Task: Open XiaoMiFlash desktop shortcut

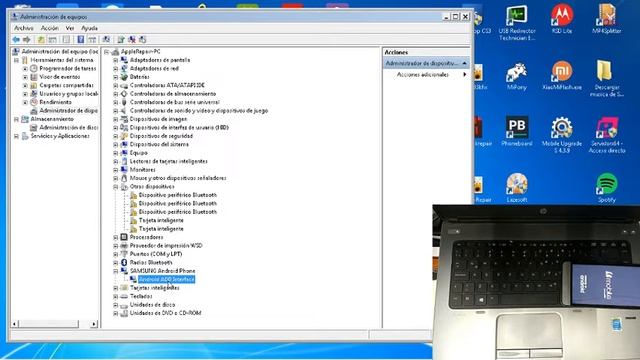Action: point(562,76)
